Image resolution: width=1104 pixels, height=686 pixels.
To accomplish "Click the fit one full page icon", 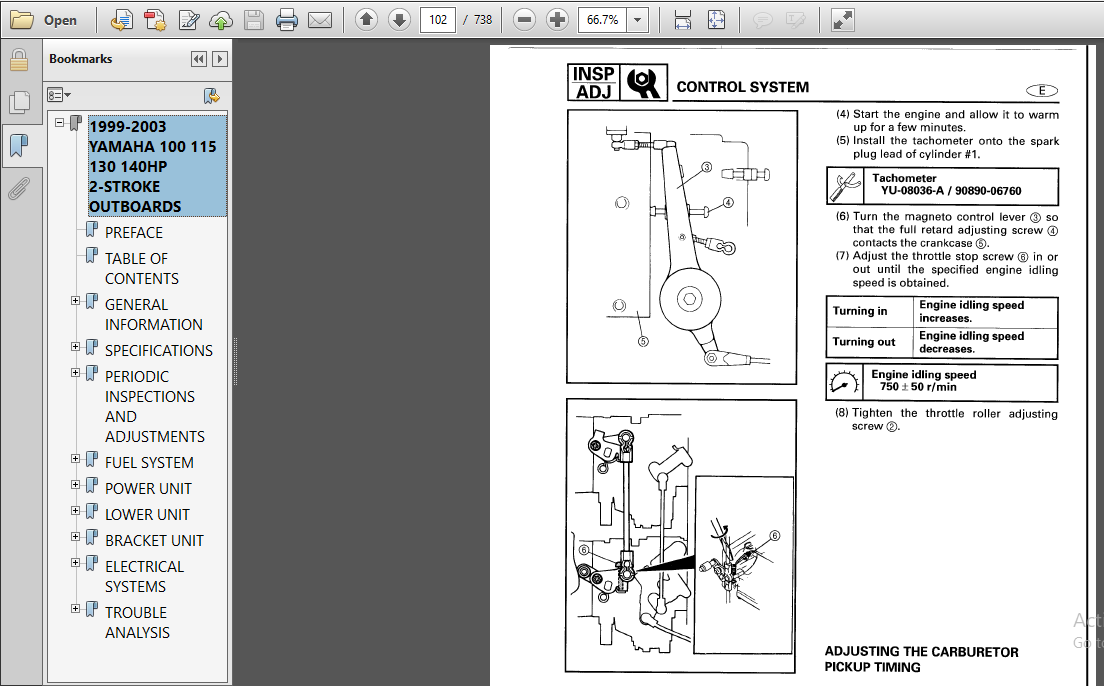I will (x=716, y=20).
